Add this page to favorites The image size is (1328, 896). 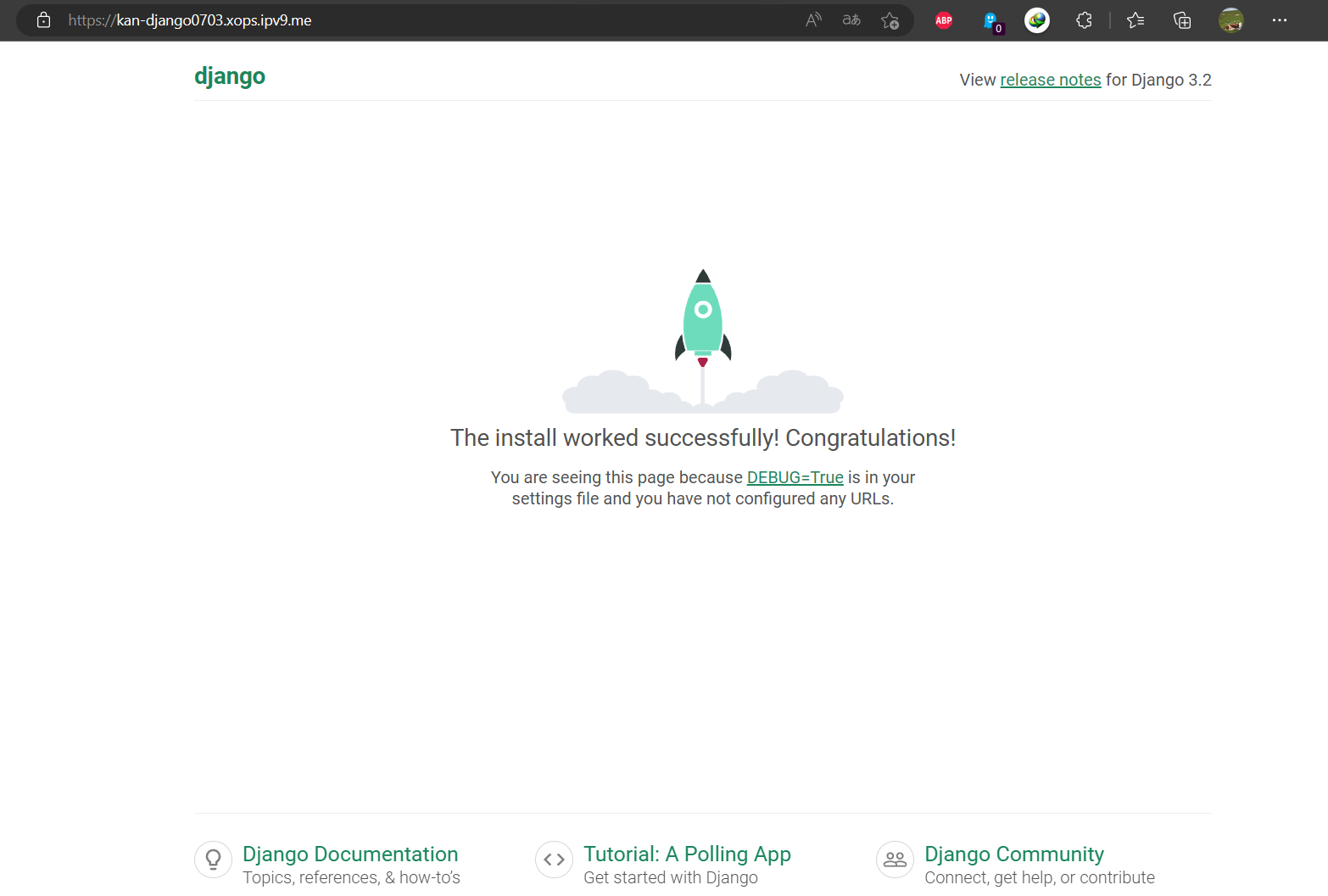(x=890, y=20)
